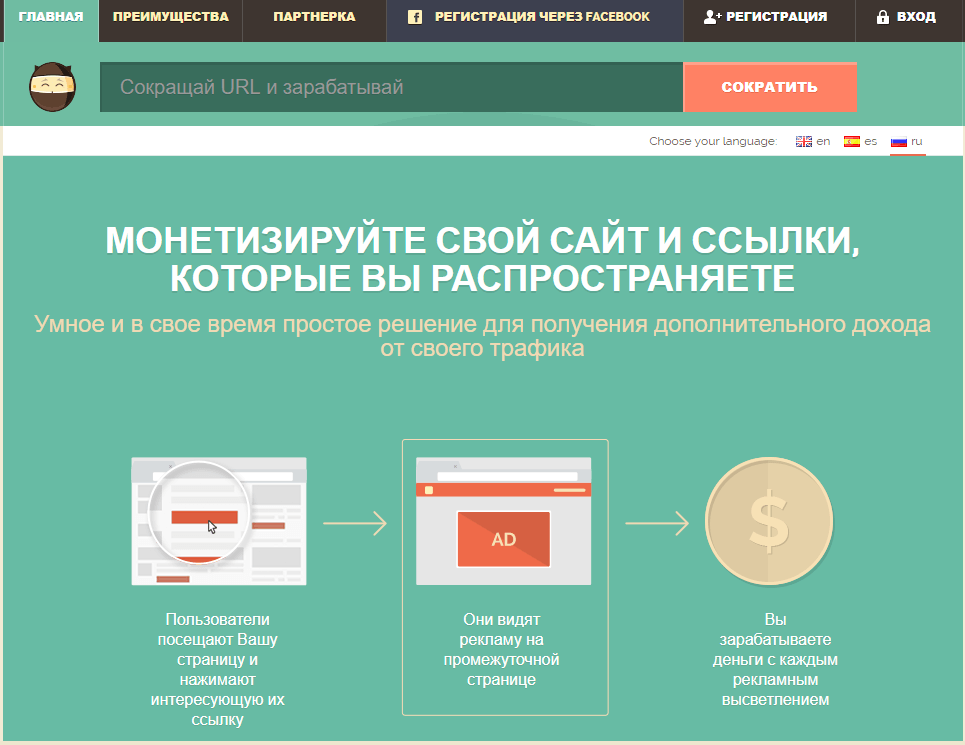Click the ninja mascot logo
The width and height of the screenshot is (965, 745).
[48, 87]
